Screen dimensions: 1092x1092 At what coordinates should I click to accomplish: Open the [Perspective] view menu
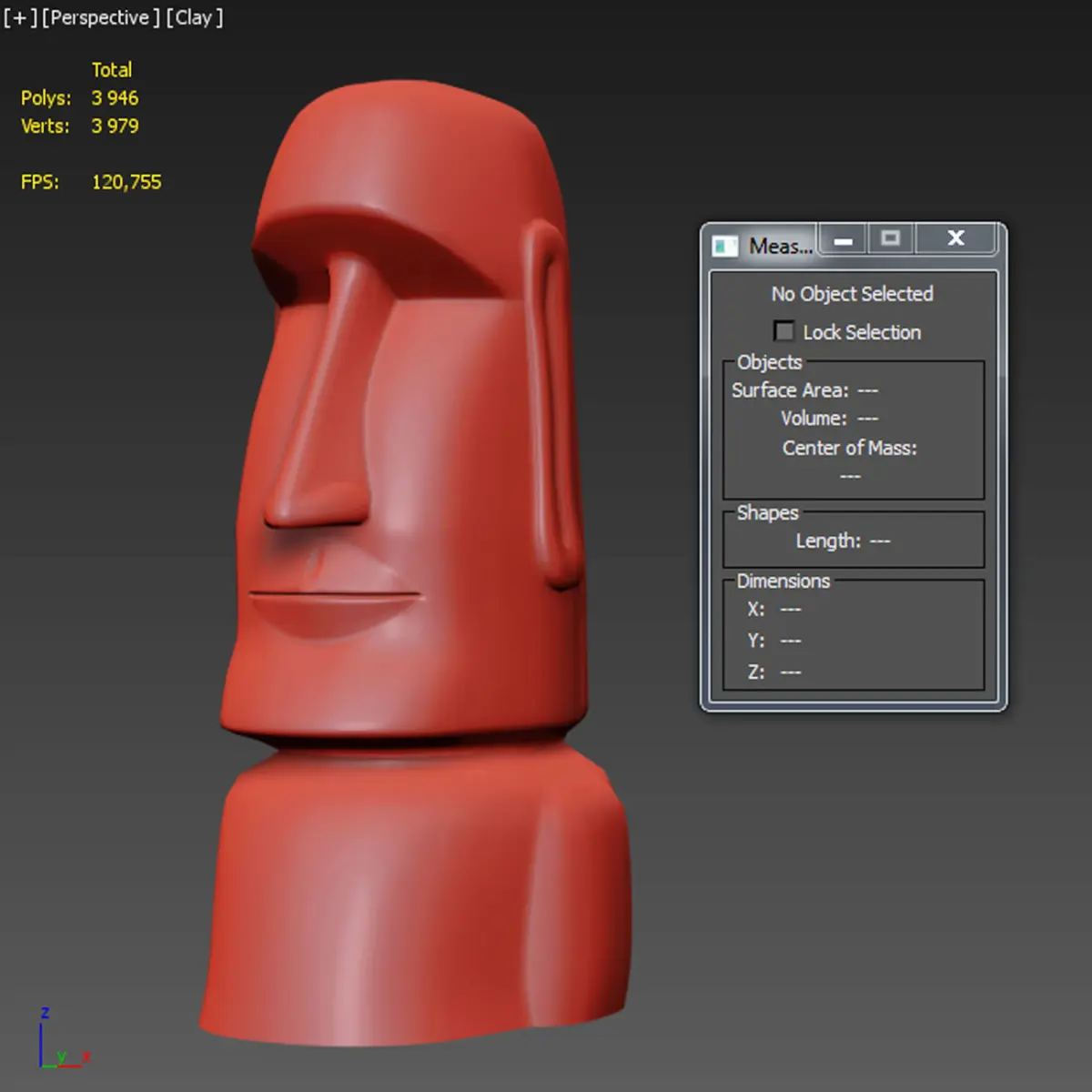tap(100, 17)
